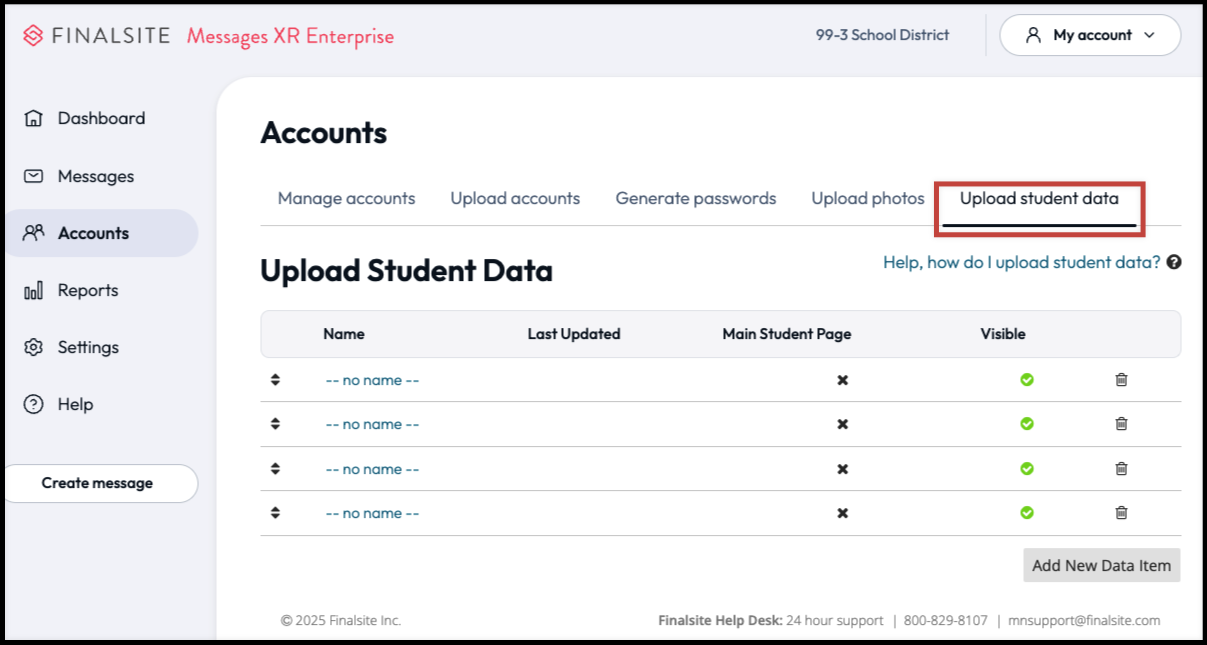Click the reorder arrows on the first data item

click(x=275, y=380)
